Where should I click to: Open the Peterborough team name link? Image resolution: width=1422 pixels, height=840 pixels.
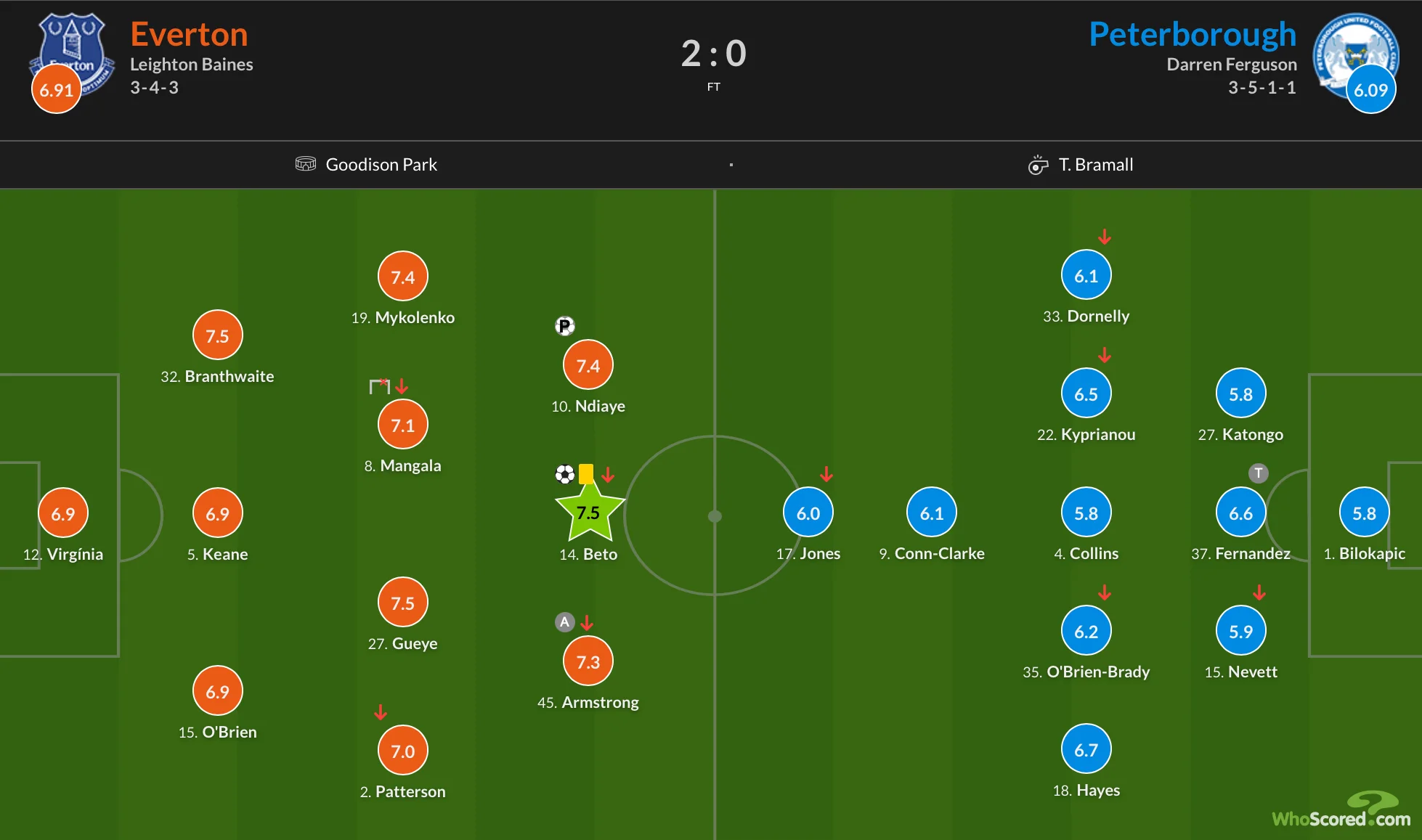(x=1193, y=34)
